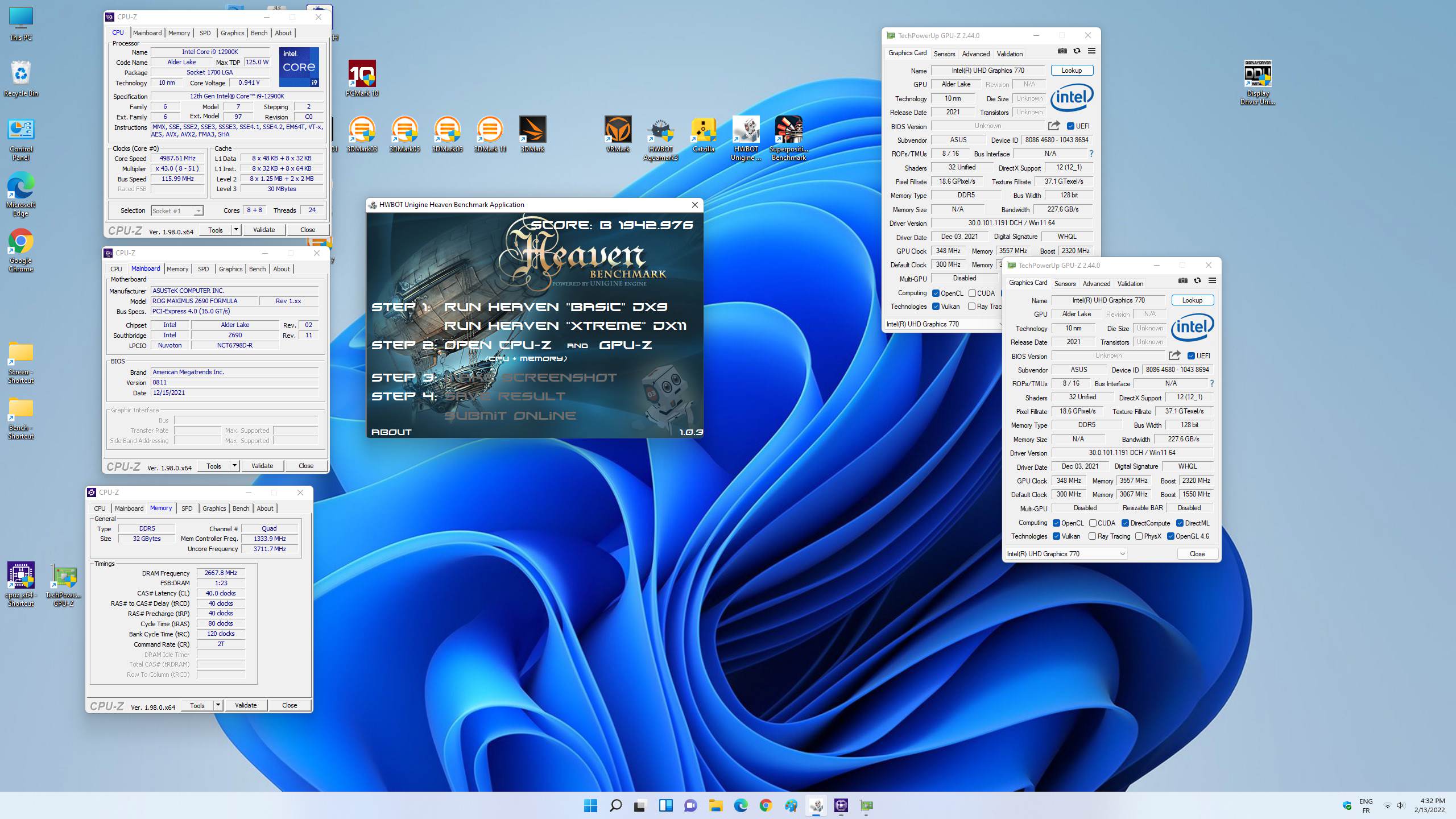Screen dimensions: 1456x819
Task: Click Run Heaven "Xtreme" DX11 step
Action: [x=565, y=326]
